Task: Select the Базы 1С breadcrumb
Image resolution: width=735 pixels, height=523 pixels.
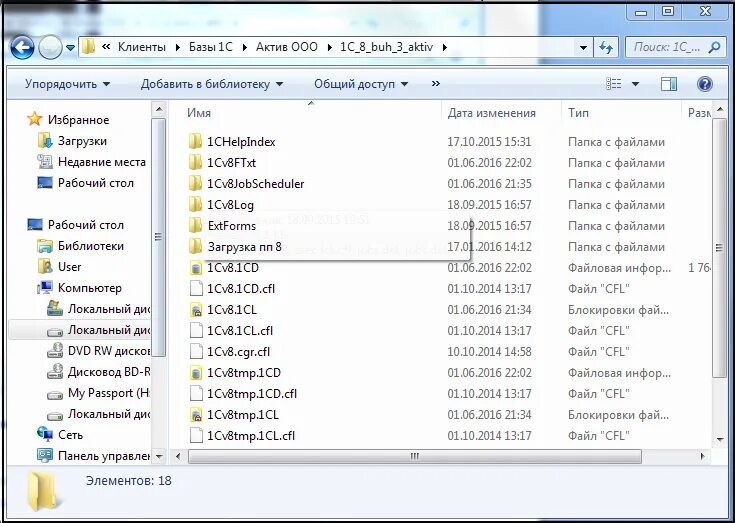Action: point(210,47)
